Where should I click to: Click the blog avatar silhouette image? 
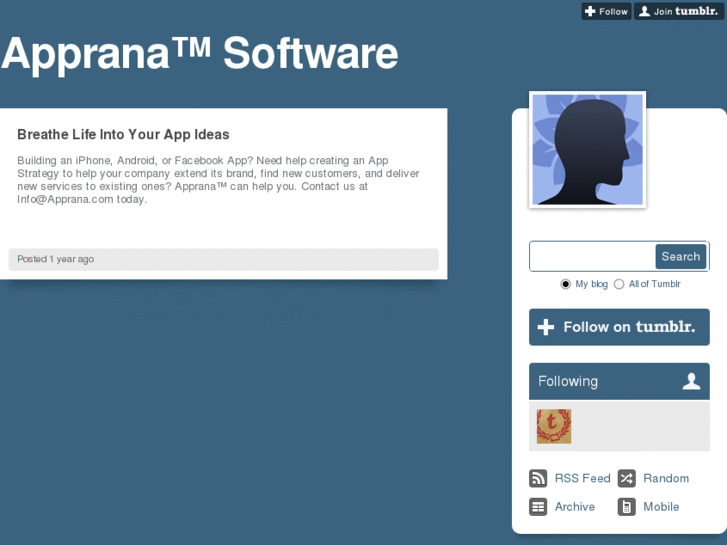(x=587, y=149)
